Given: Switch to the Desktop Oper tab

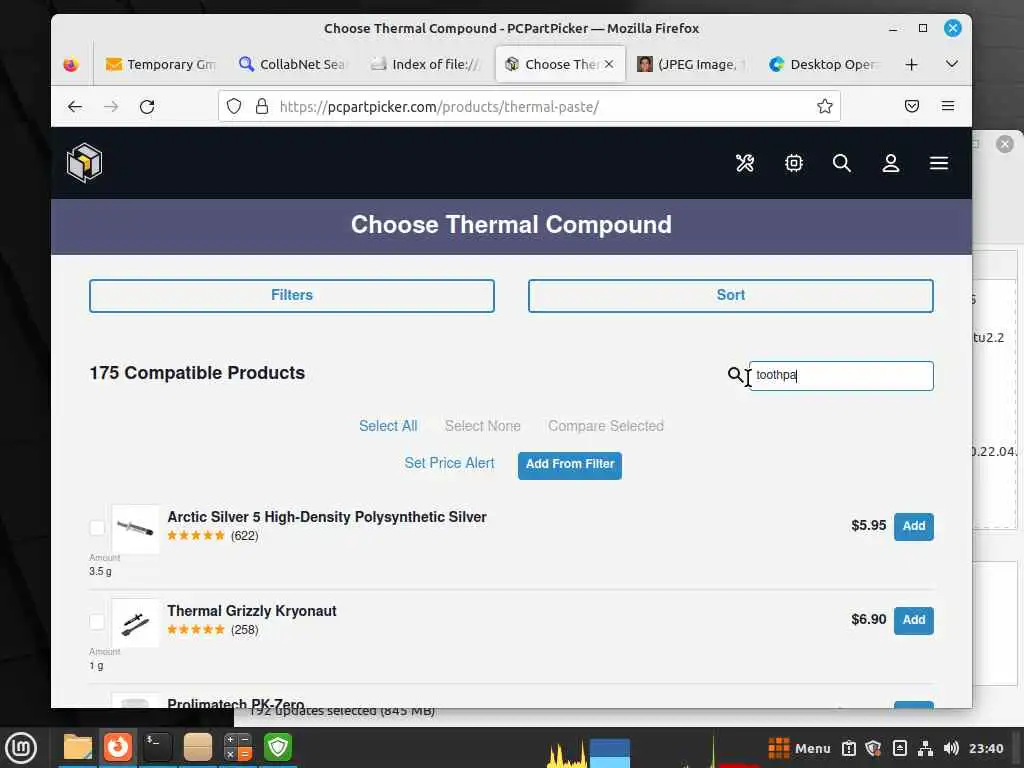Looking at the screenshot, I should point(824,64).
